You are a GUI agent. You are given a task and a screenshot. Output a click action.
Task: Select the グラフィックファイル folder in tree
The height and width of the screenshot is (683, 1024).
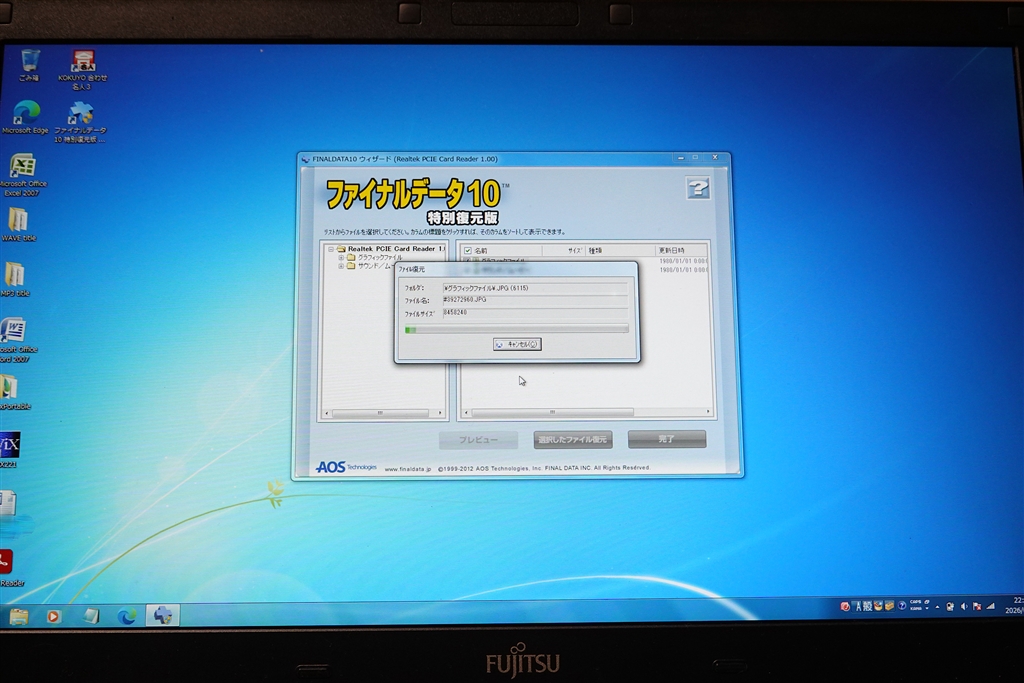coord(379,257)
